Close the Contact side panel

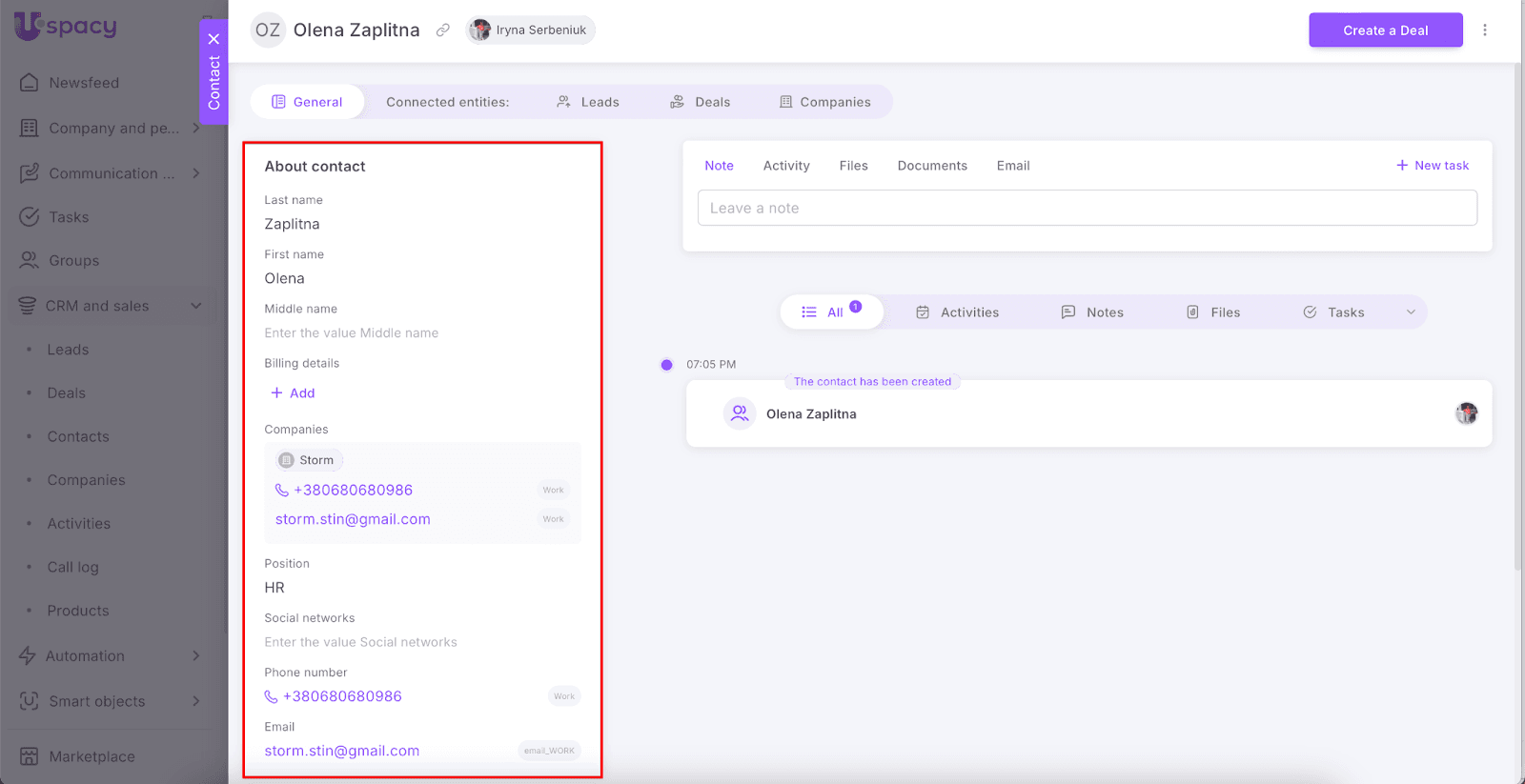(213, 39)
